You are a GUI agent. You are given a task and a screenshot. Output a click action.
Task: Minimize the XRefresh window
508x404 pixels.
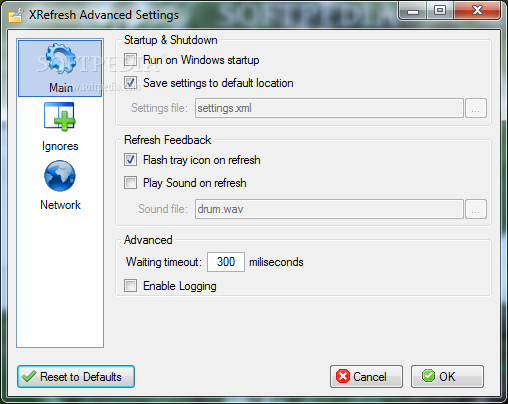click(x=413, y=11)
